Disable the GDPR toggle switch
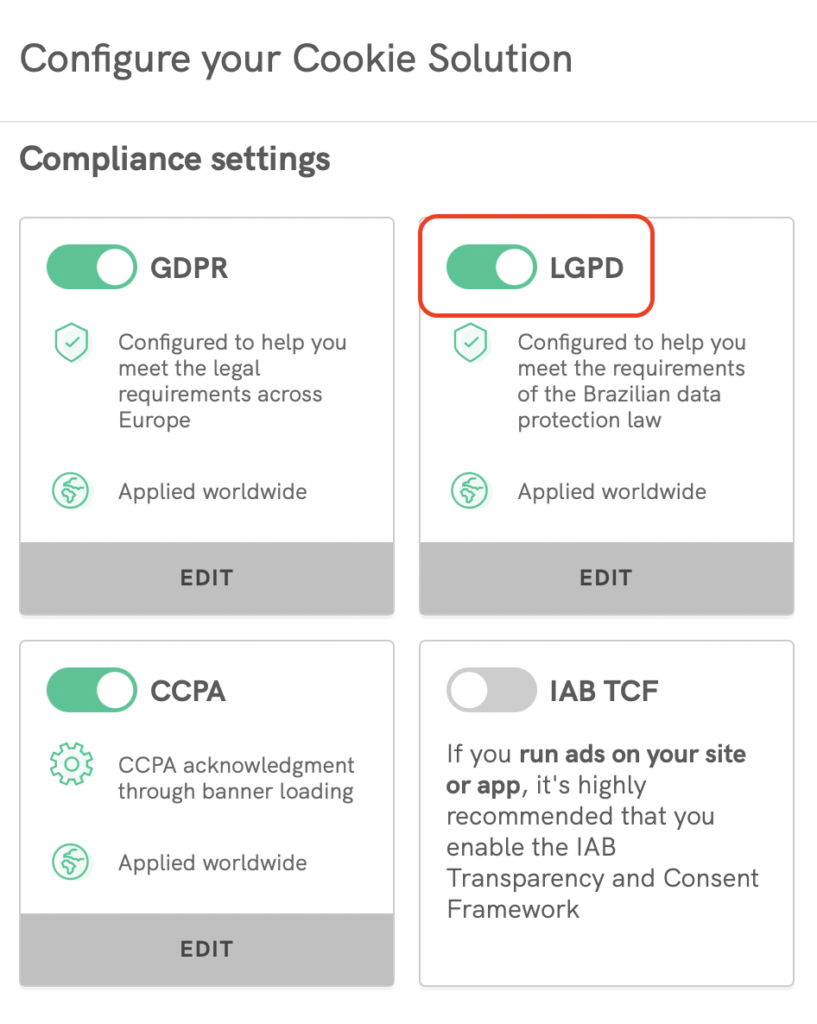The image size is (817, 1024). (91, 268)
